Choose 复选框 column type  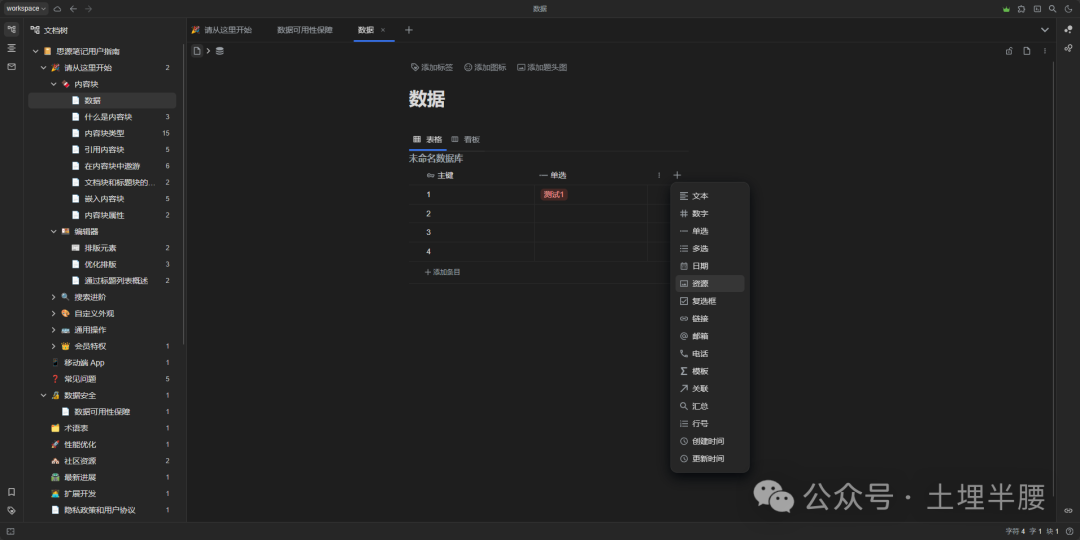pos(709,301)
